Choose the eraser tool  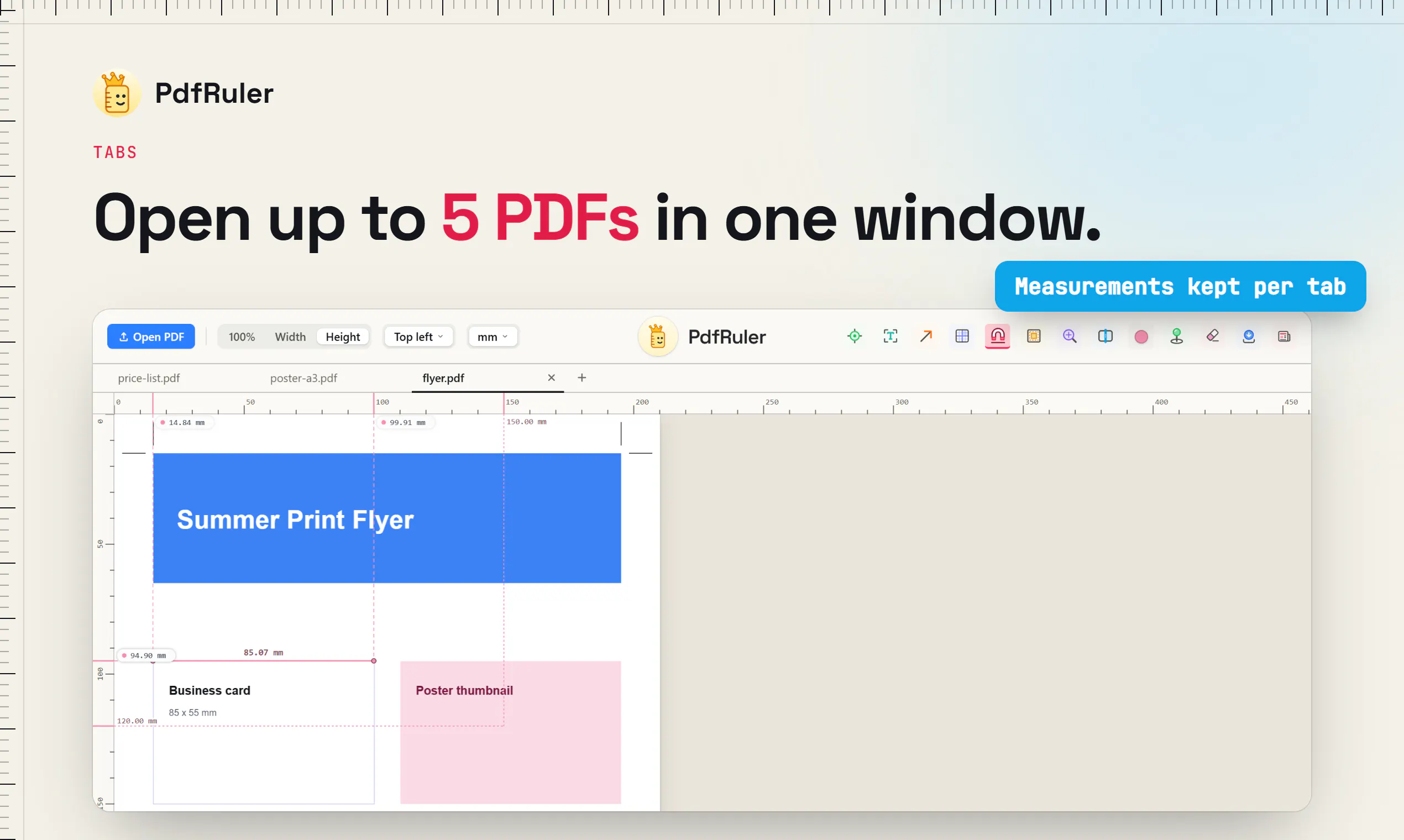(x=1213, y=336)
